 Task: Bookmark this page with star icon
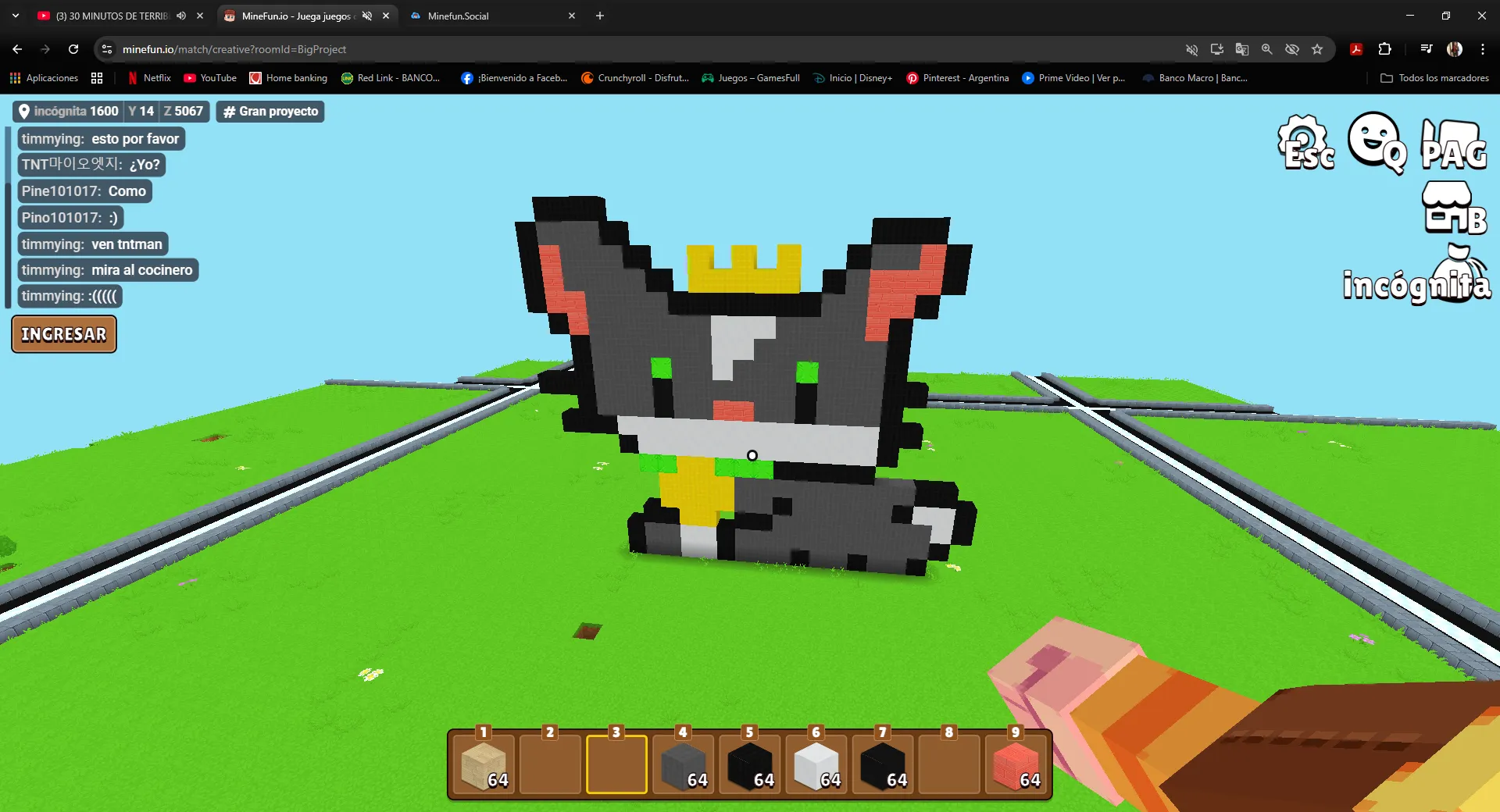1317,49
